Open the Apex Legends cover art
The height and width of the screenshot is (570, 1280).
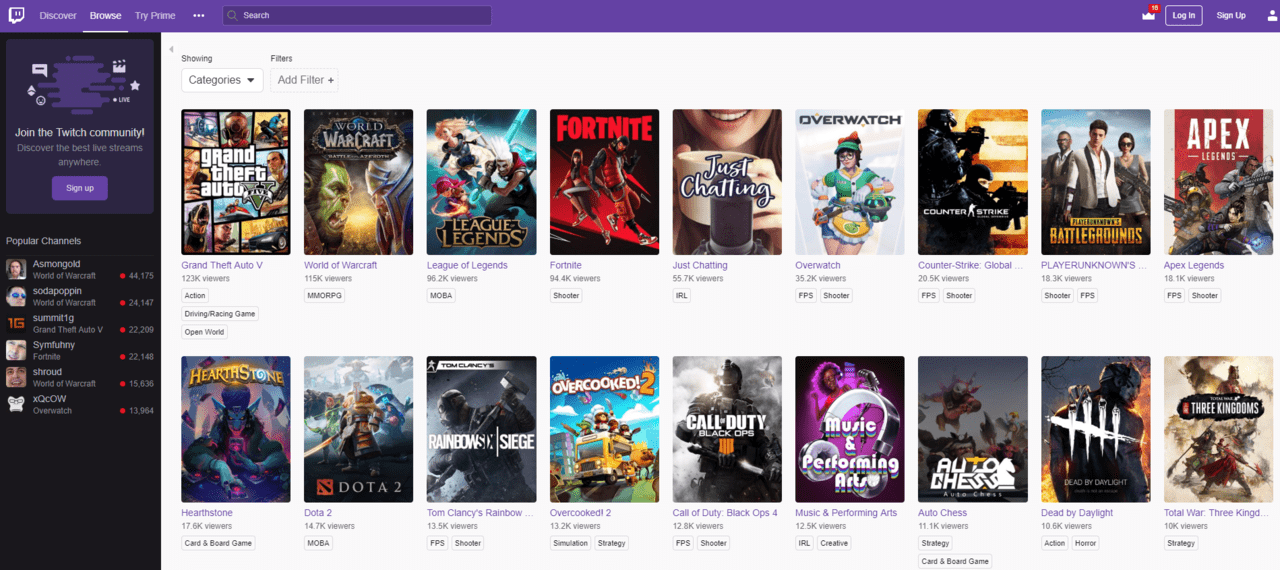coord(1219,182)
